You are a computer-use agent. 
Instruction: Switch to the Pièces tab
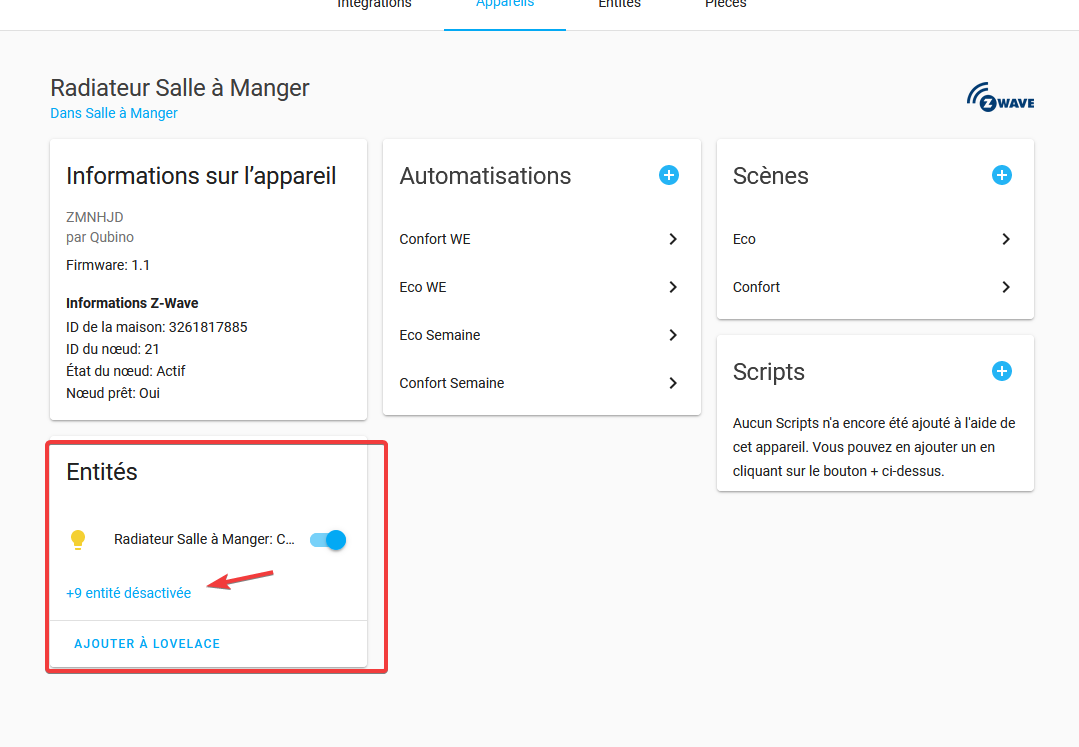point(725,4)
